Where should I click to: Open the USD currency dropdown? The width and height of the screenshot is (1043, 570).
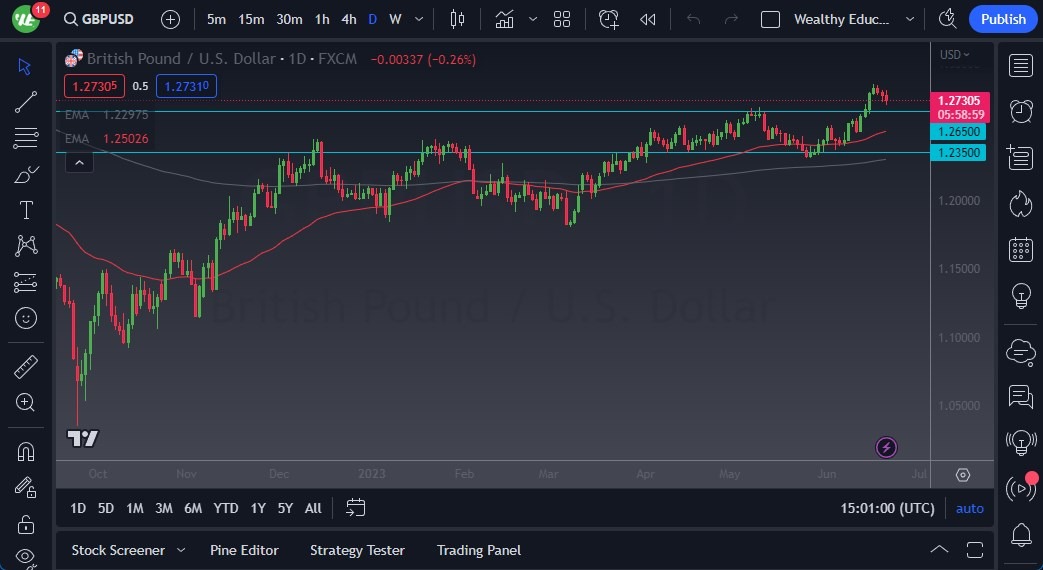coord(954,54)
